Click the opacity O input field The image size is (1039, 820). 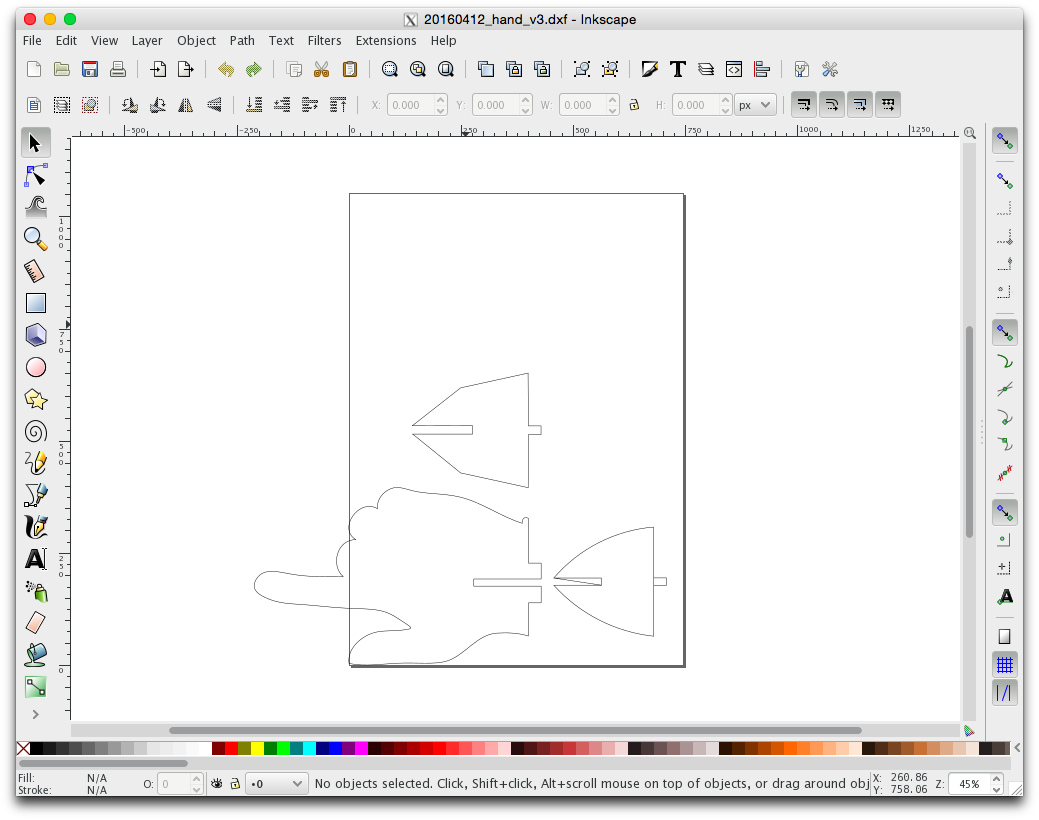click(x=174, y=784)
